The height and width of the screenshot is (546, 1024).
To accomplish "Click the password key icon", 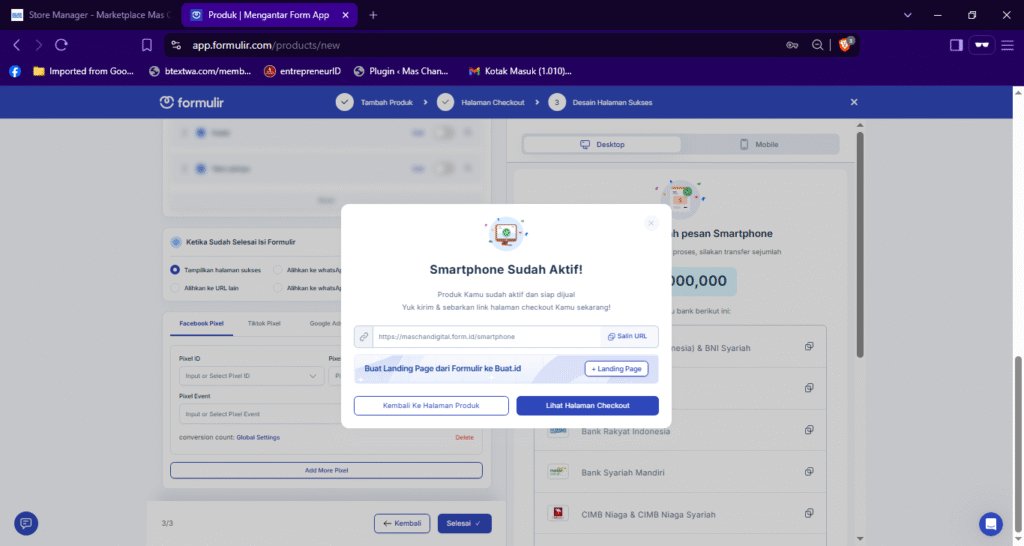I will click(792, 45).
